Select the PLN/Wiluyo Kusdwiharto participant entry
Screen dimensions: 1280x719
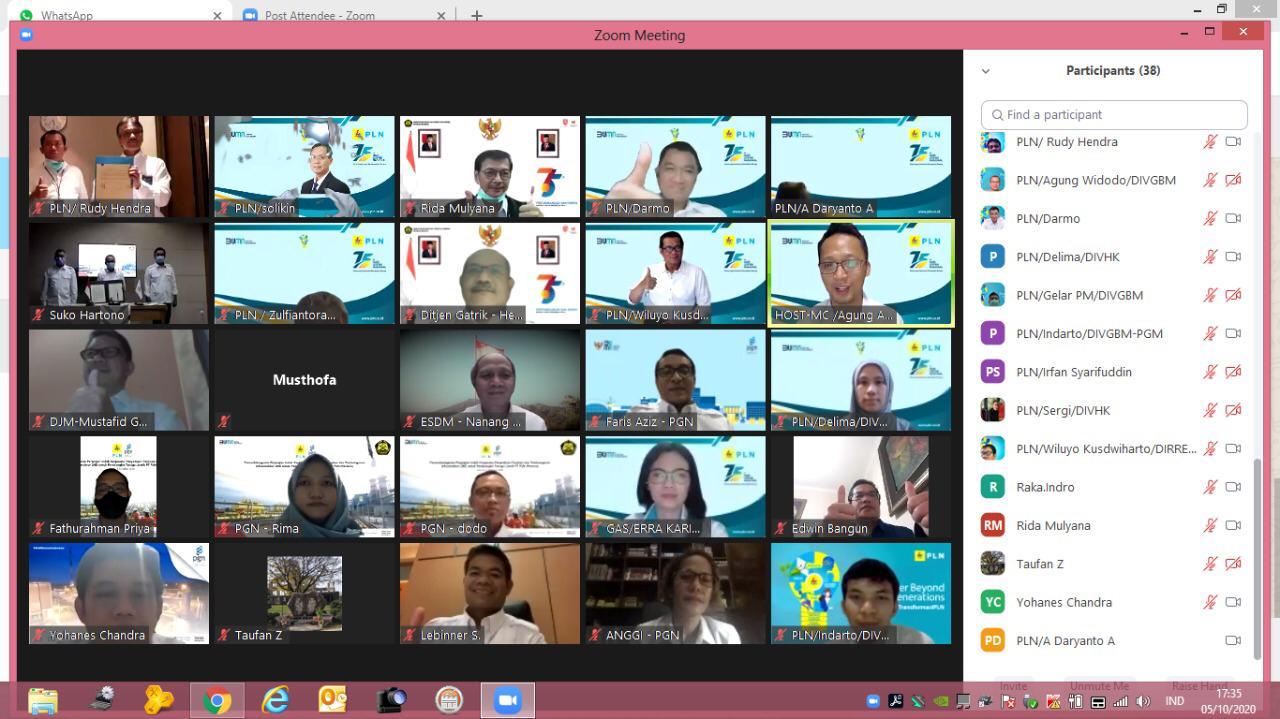point(1104,449)
